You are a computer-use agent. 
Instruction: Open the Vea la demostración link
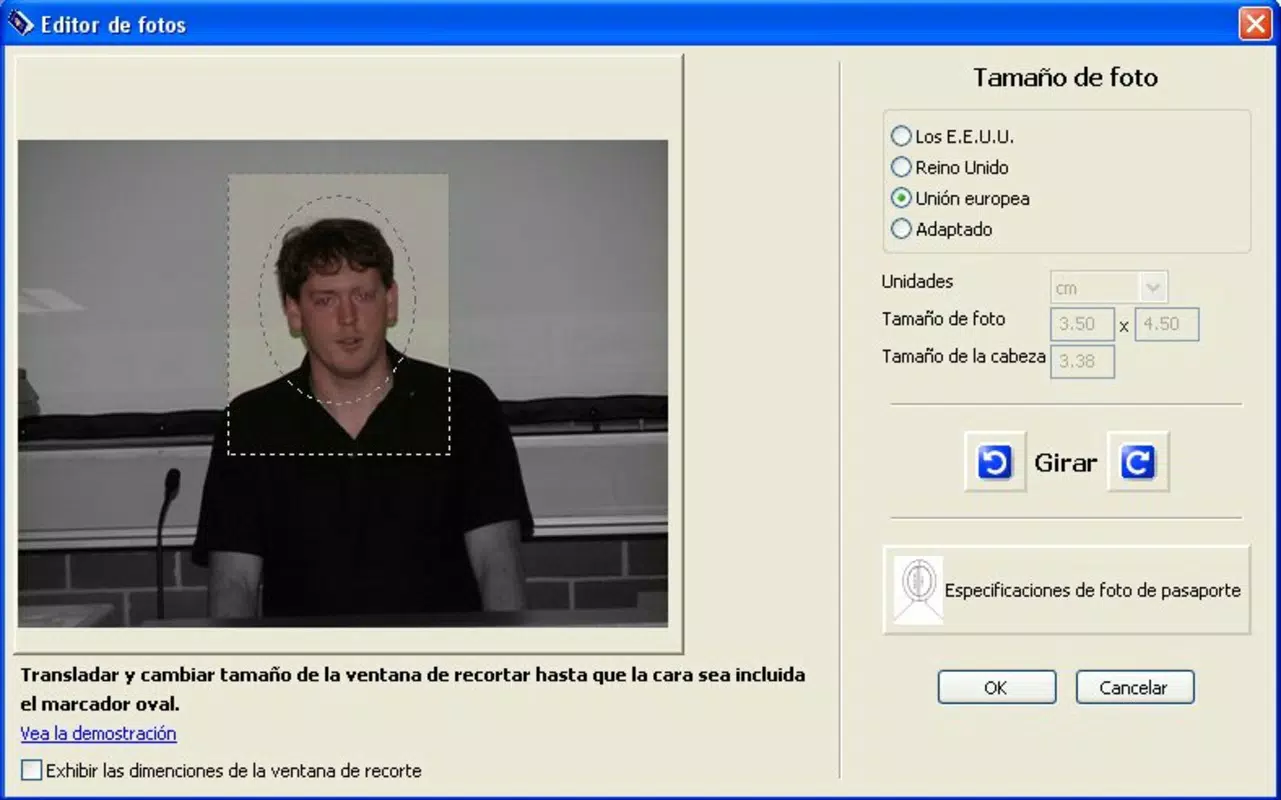pyautogui.click(x=98, y=733)
